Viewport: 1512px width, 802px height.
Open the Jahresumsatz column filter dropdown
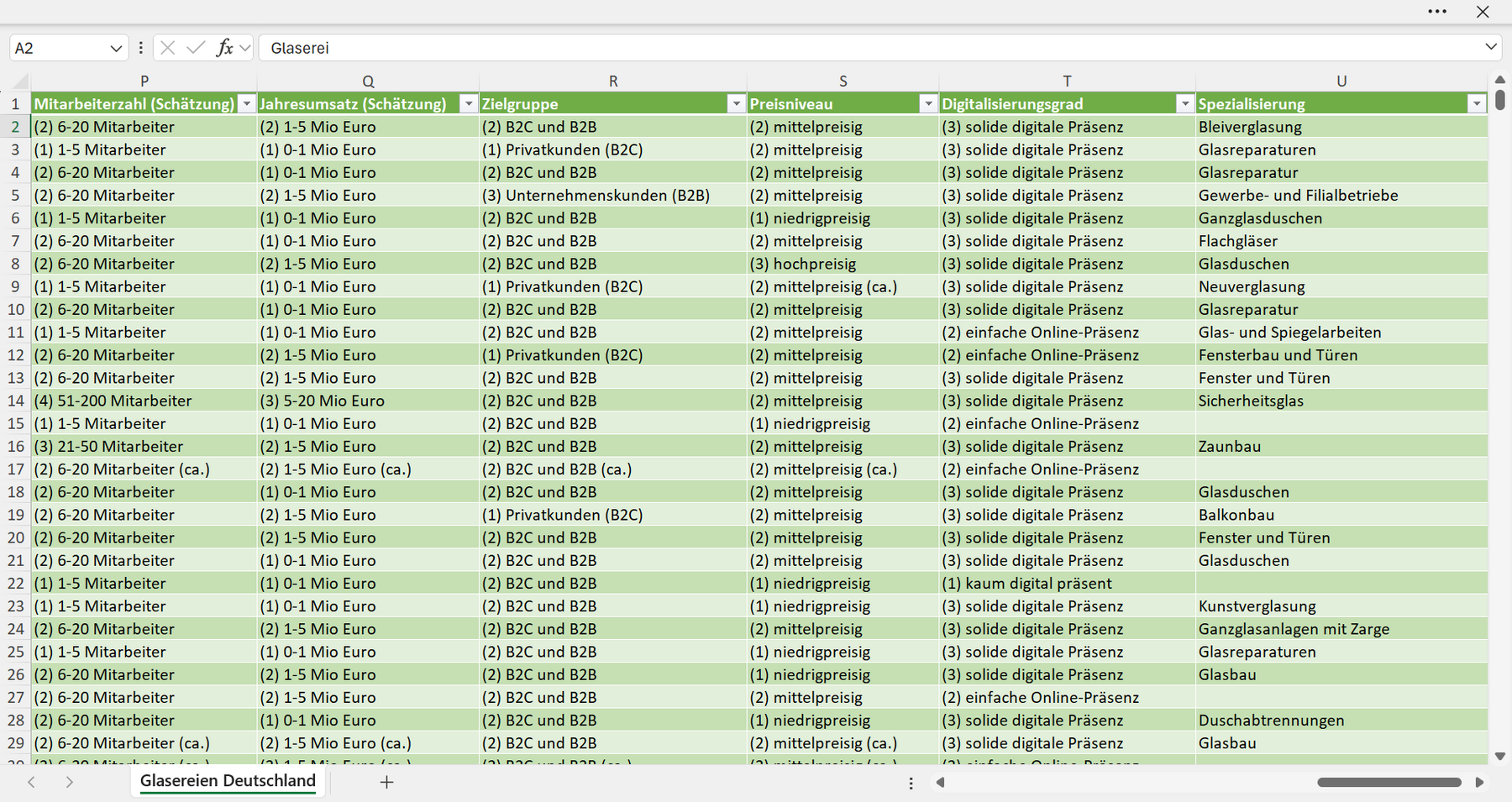click(469, 104)
